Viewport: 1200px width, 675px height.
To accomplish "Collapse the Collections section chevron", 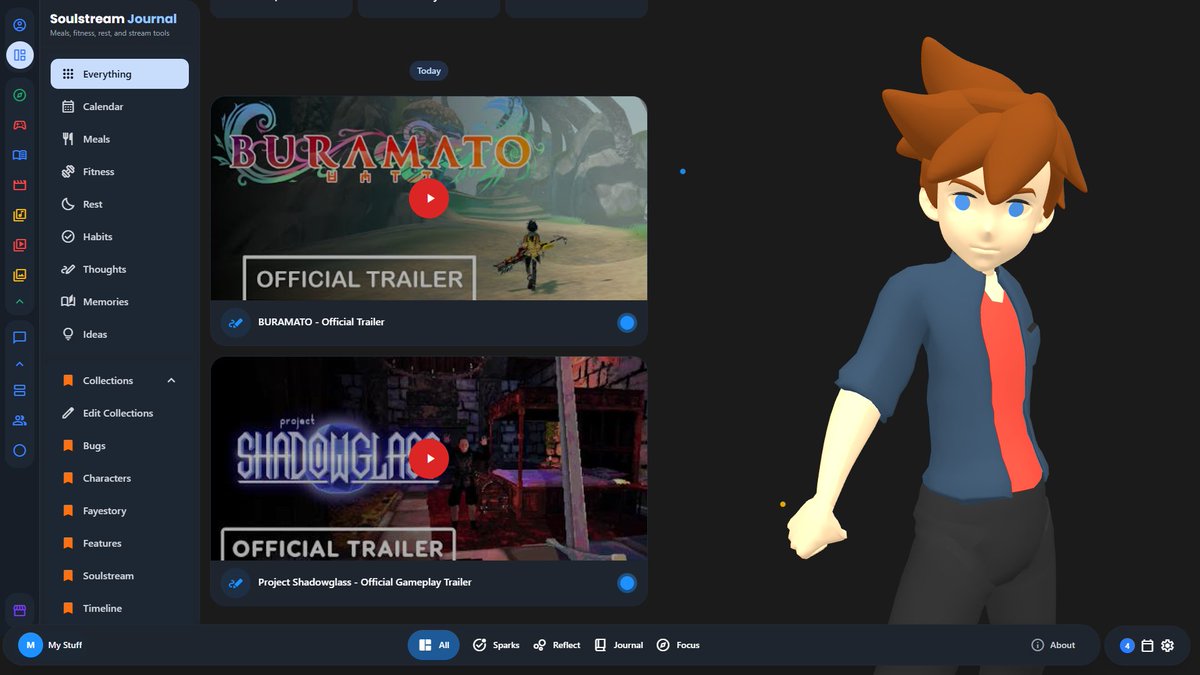I will click(171, 380).
